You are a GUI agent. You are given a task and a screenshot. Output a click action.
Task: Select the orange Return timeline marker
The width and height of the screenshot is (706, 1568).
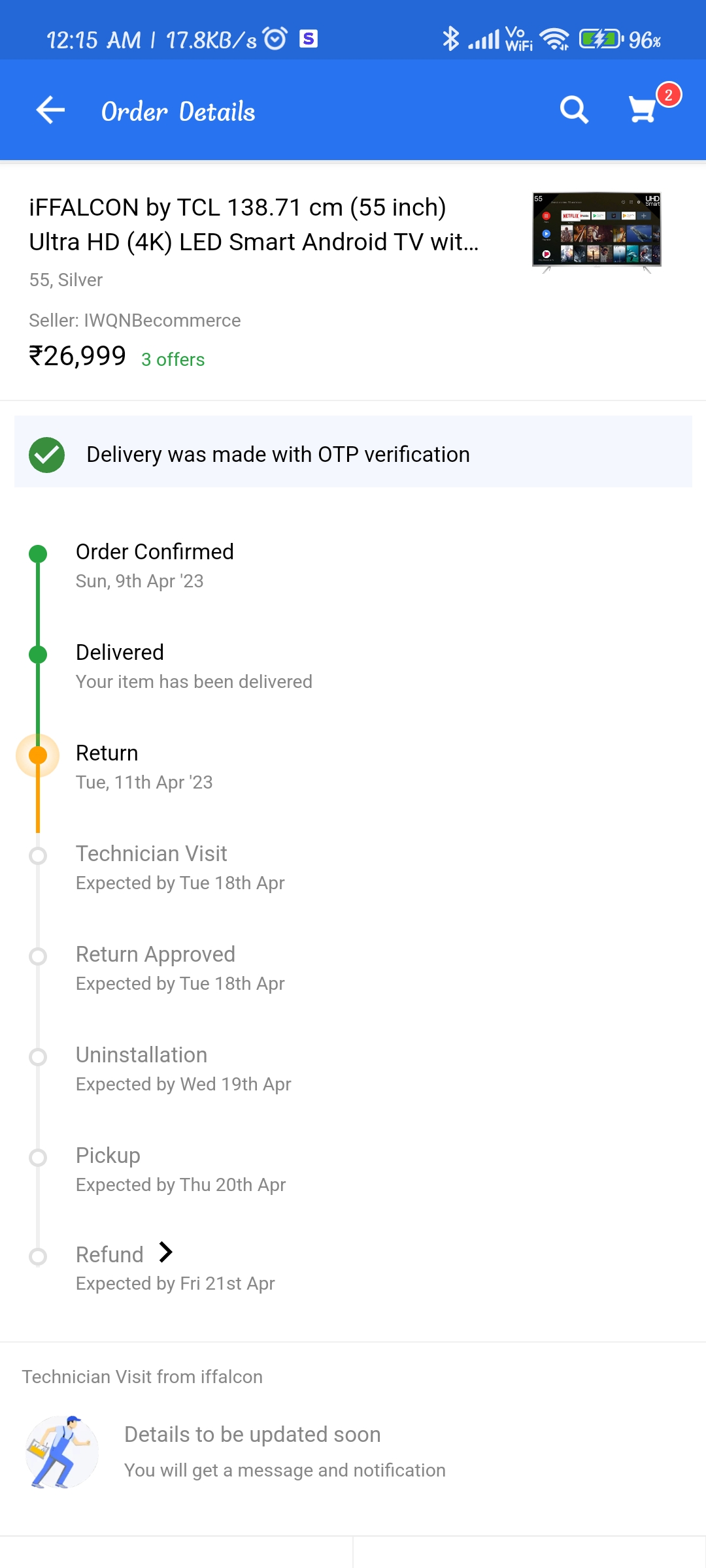38,755
